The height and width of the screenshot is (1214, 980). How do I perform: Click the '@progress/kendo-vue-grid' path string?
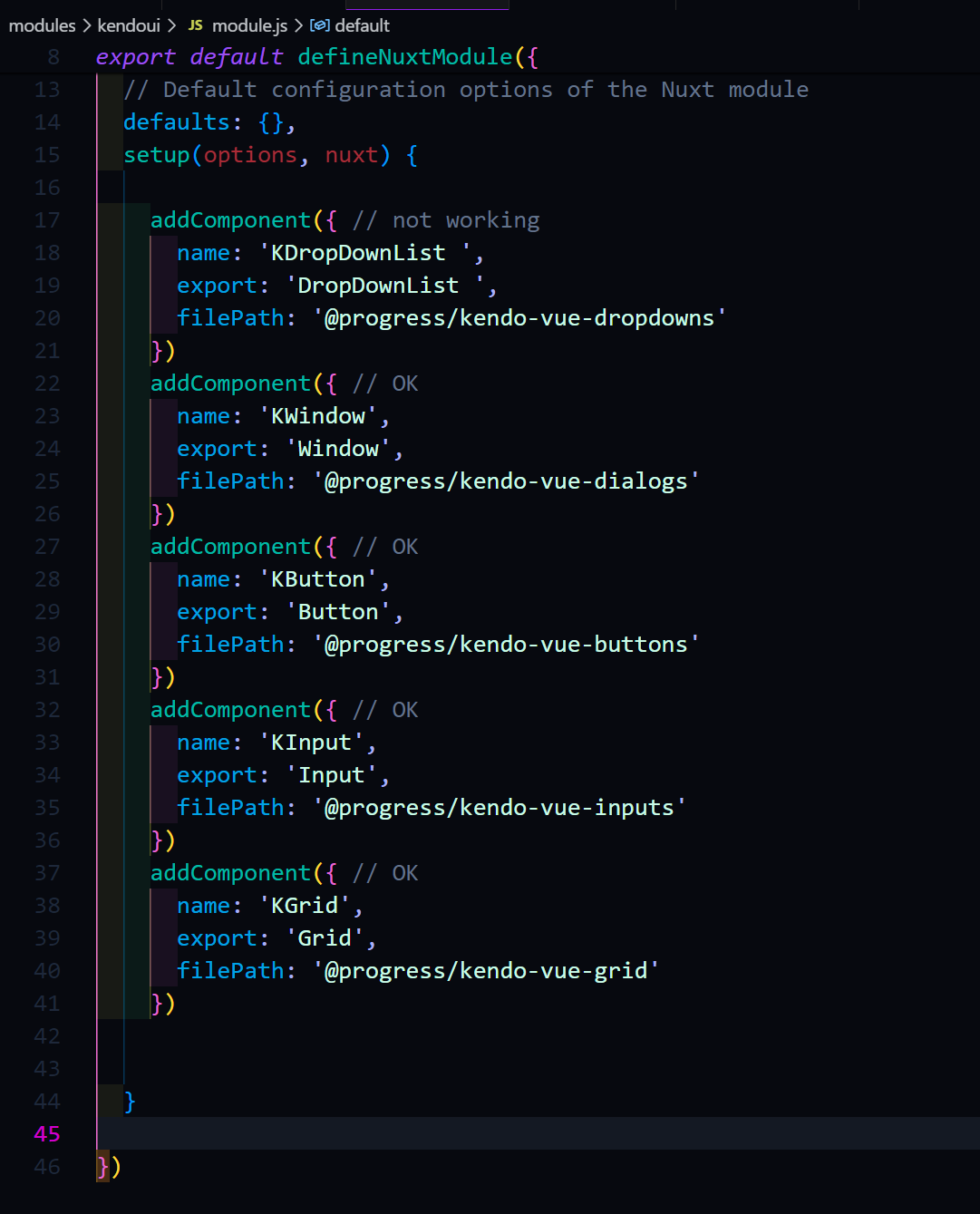(x=486, y=971)
